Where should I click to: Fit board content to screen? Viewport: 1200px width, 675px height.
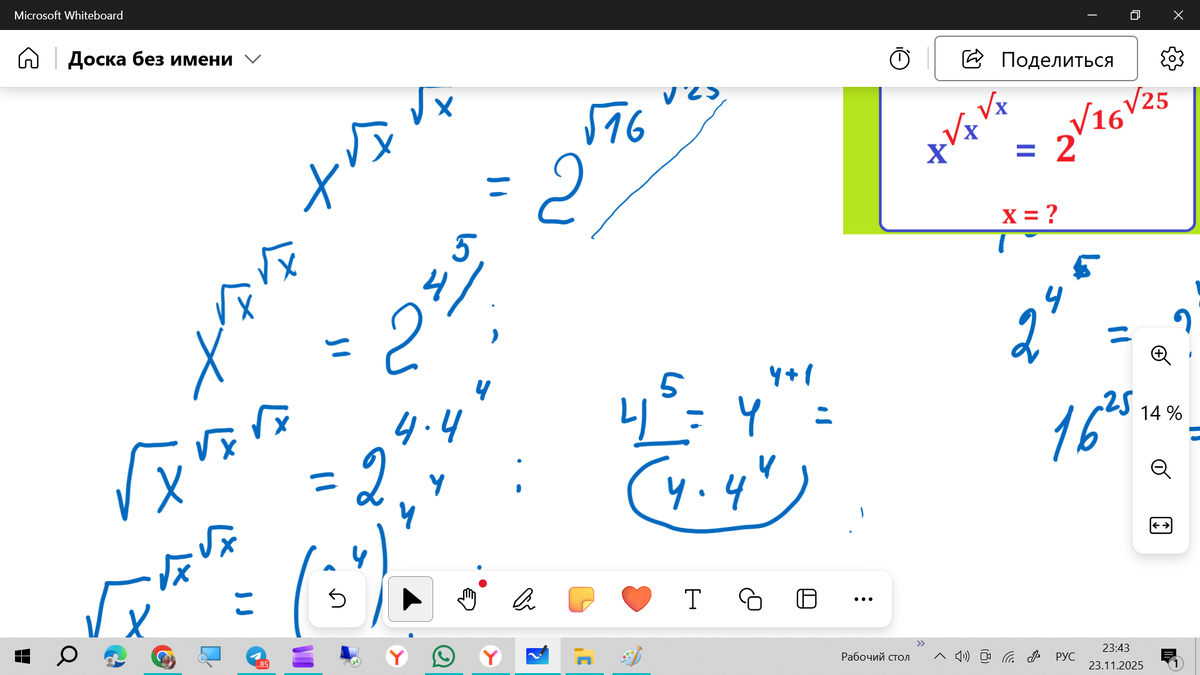(x=1160, y=525)
